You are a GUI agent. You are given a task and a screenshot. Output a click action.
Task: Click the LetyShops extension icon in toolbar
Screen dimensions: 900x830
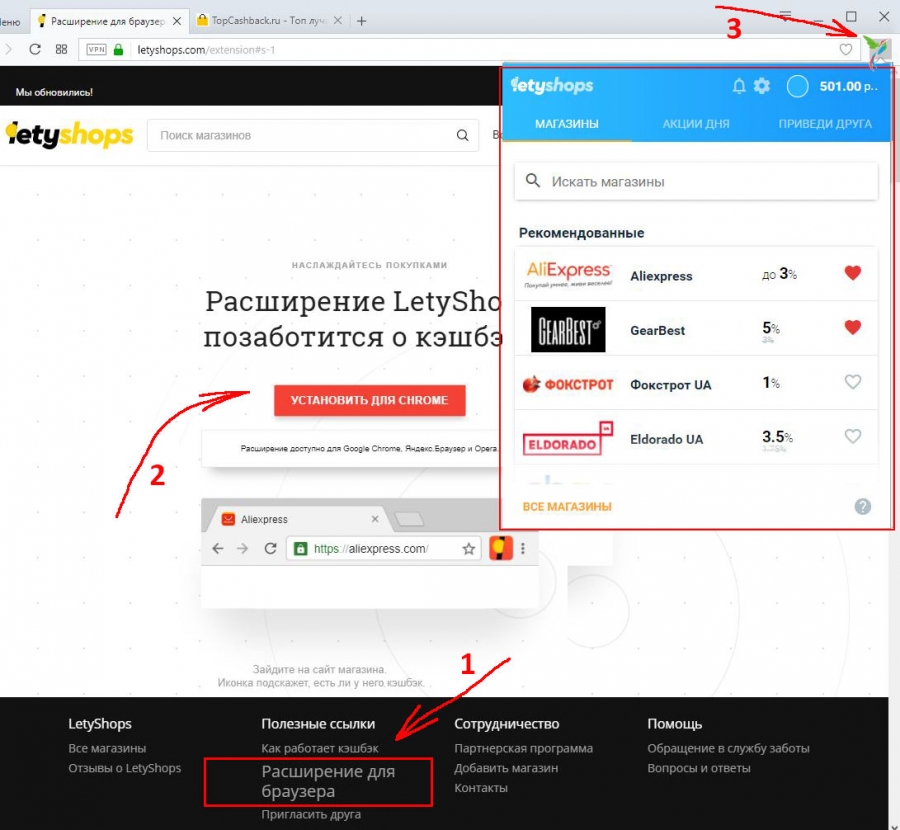(876, 49)
